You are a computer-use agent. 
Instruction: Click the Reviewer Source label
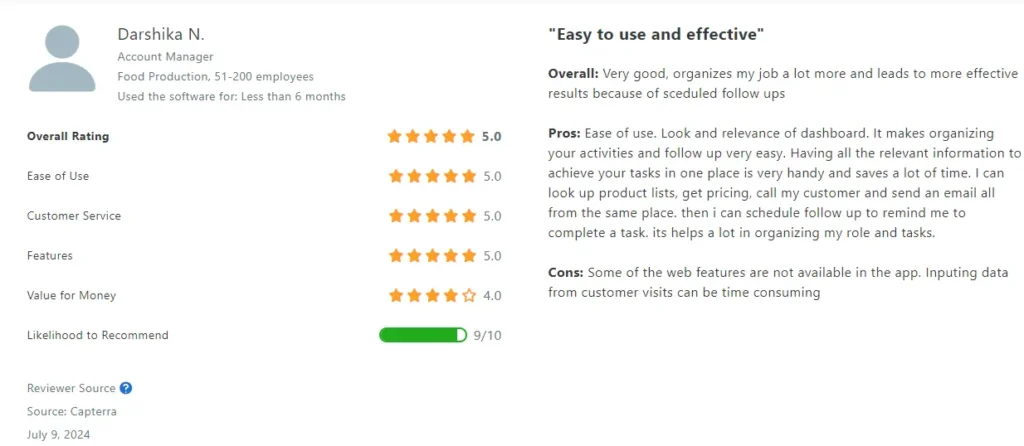click(x=70, y=388)
